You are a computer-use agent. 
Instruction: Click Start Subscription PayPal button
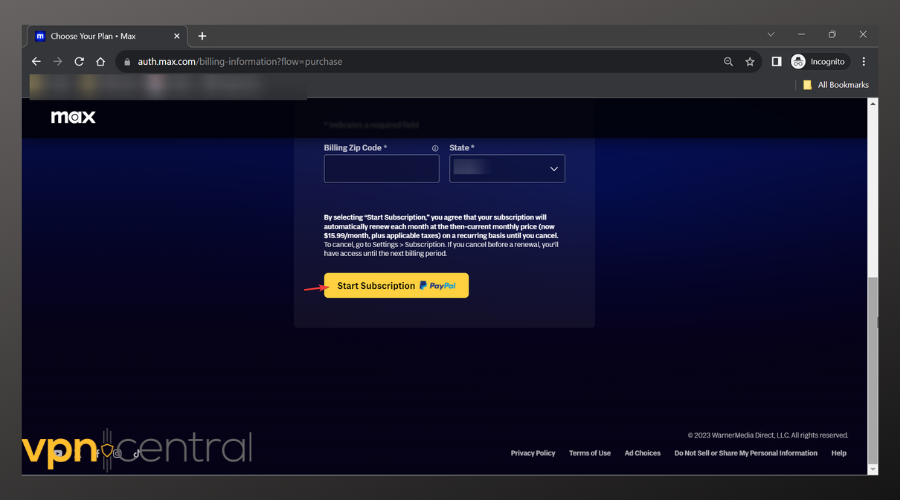pyautogui.click(x=396, y=286)
